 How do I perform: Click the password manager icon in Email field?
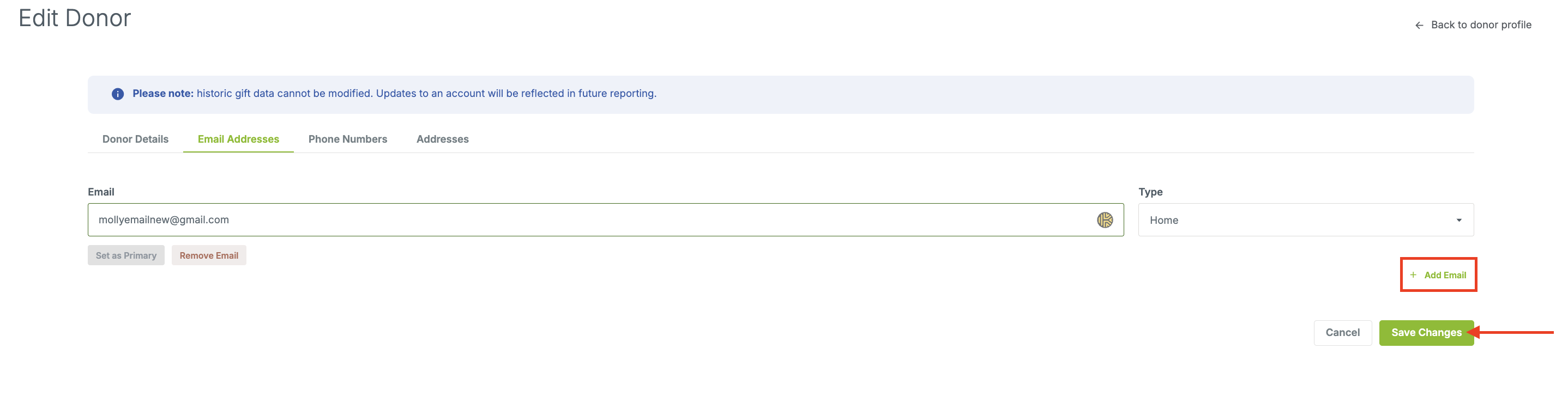1105,220
